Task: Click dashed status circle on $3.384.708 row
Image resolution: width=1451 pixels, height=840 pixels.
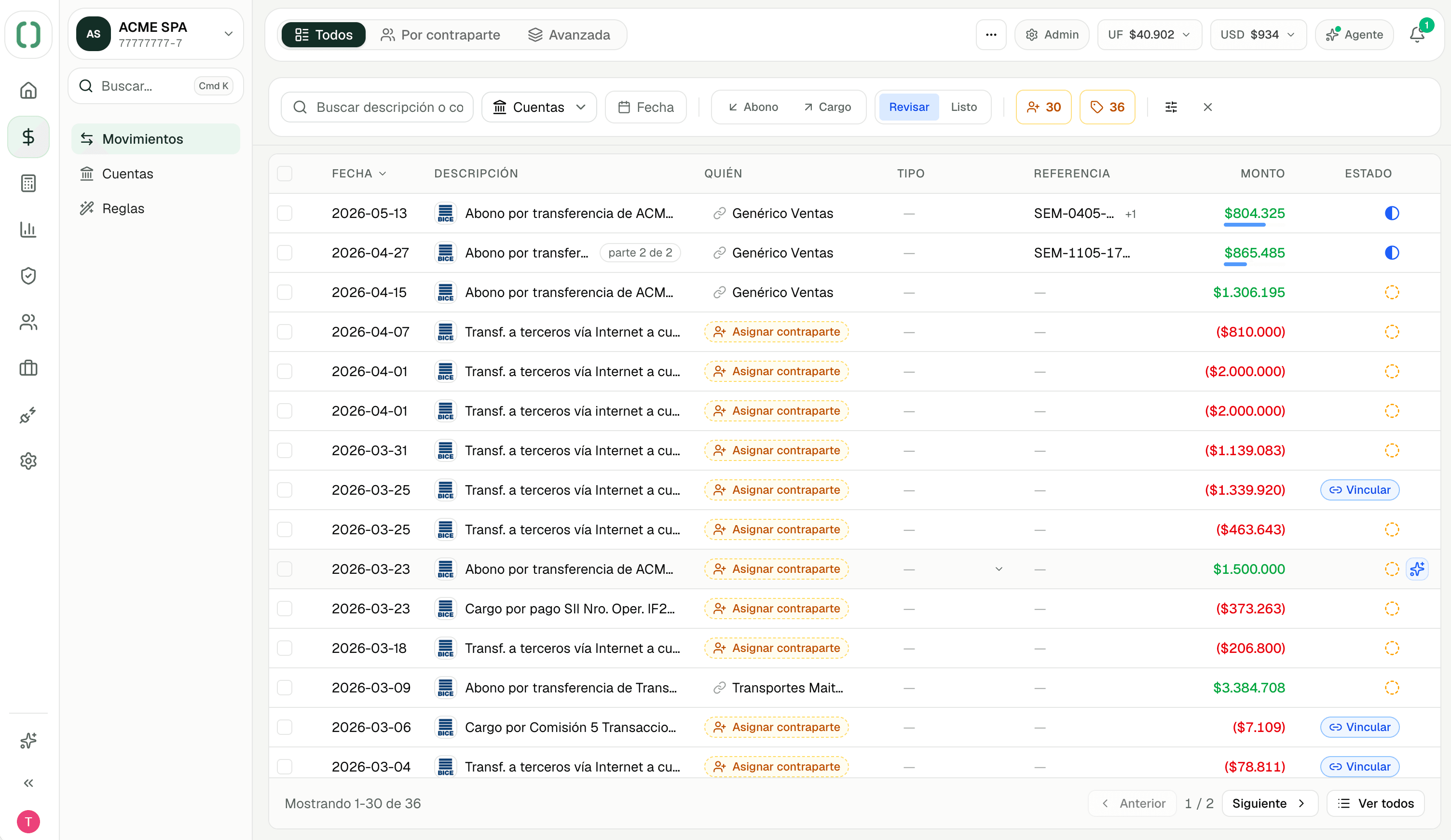Action: tap(1392, 688)
